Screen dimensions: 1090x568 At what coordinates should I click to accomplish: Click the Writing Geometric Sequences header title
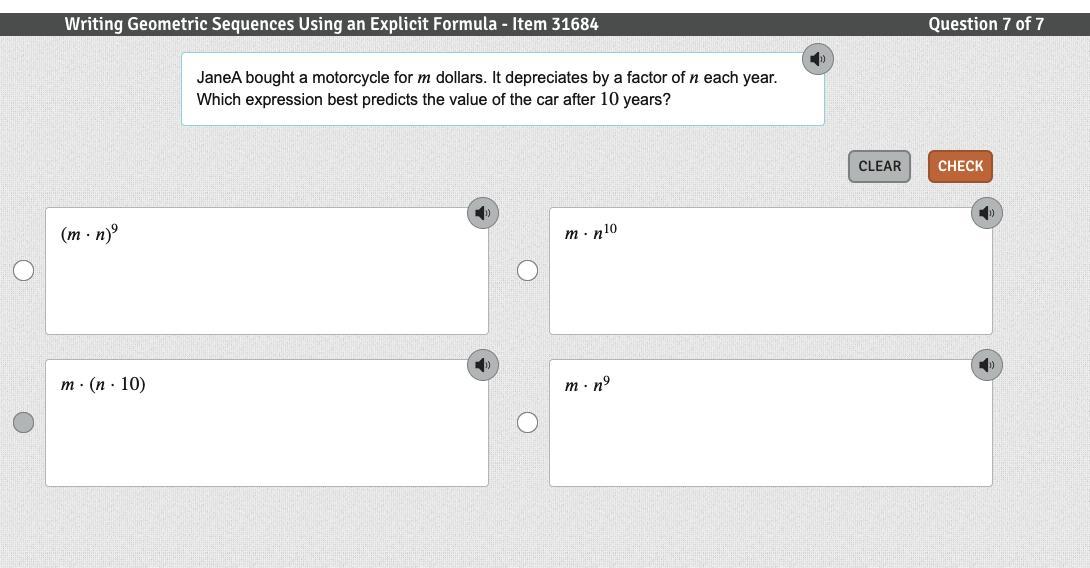[331, 24]
